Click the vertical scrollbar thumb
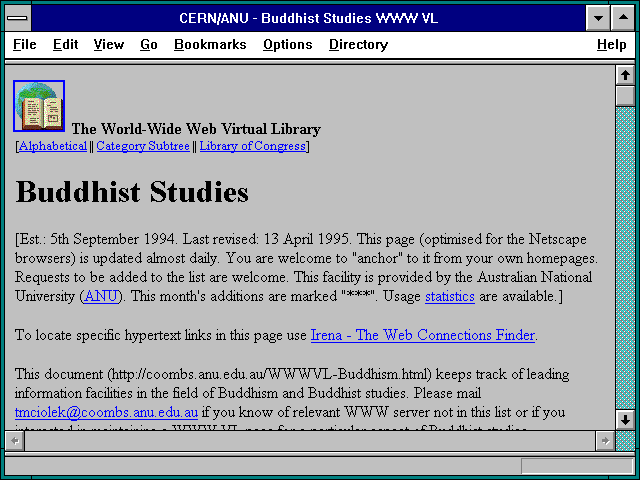This screenshot has width=640, height=480. [625, 95]
